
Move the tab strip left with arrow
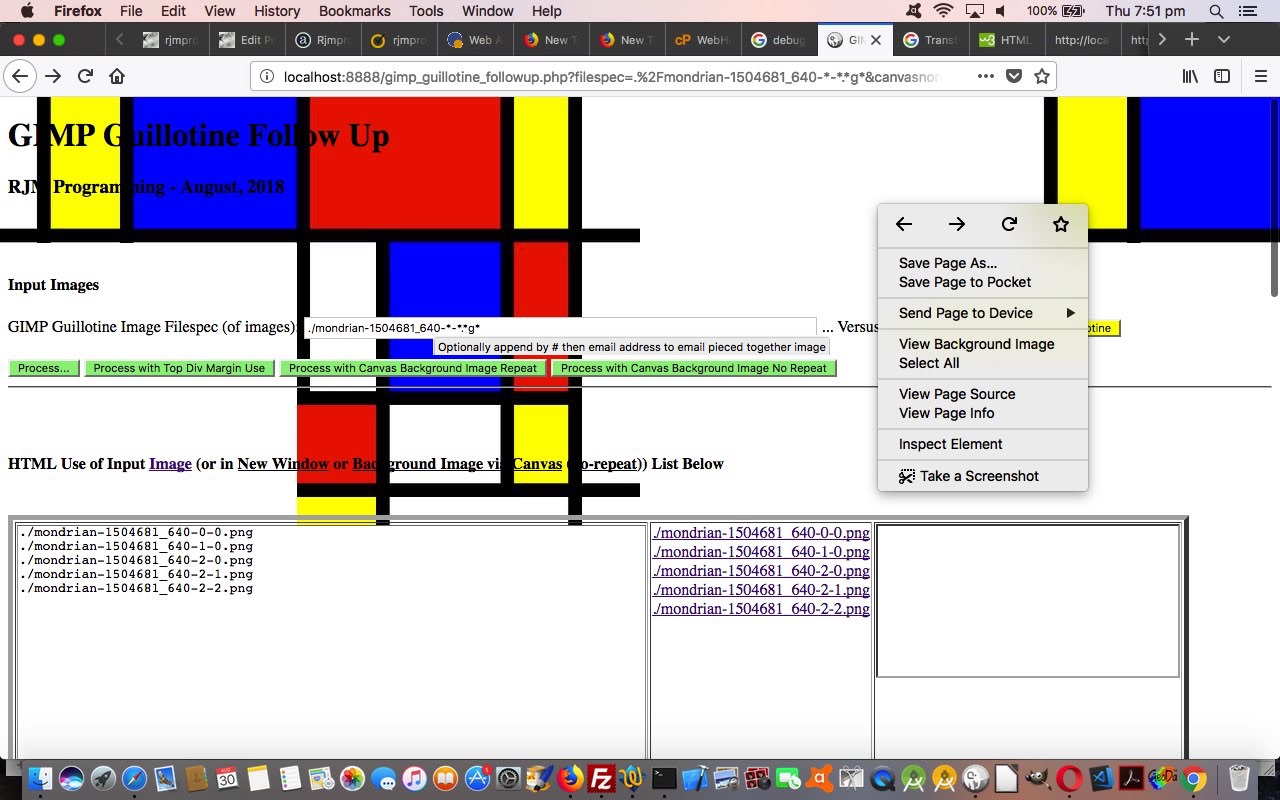click(x=120, y=40)
